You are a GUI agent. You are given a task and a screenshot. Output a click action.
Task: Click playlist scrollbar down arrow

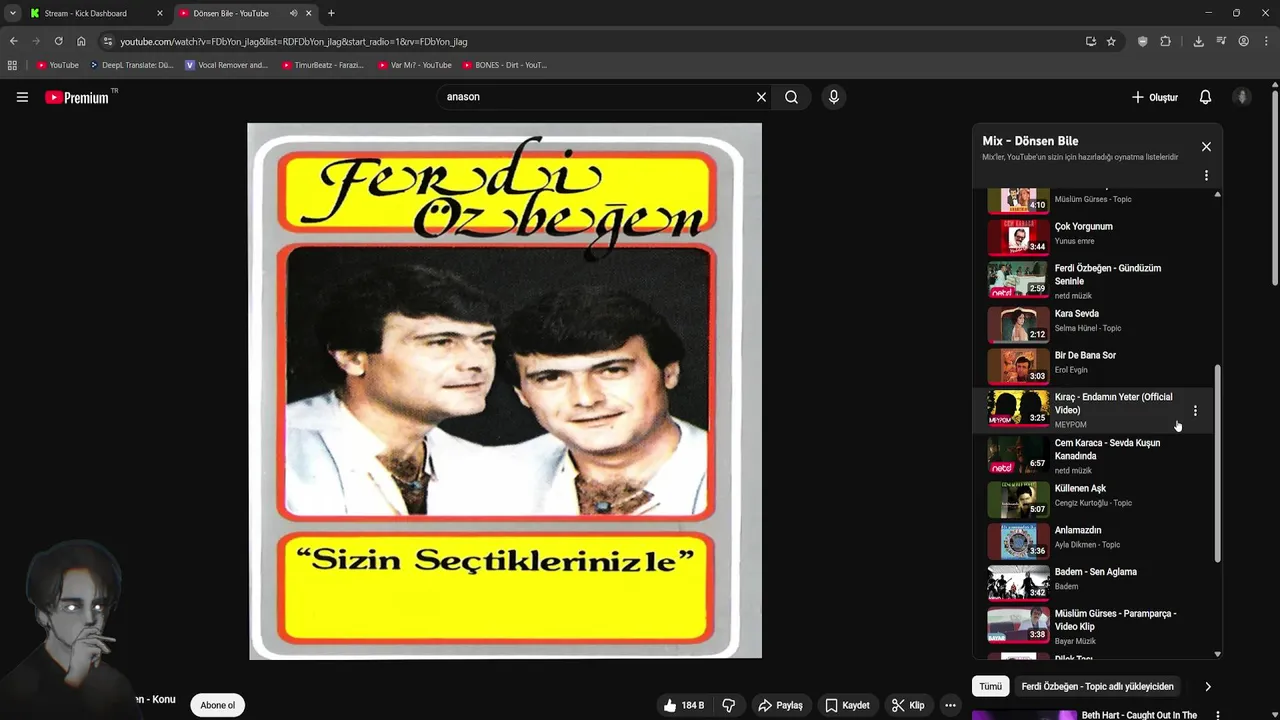tap(1217, 654)
